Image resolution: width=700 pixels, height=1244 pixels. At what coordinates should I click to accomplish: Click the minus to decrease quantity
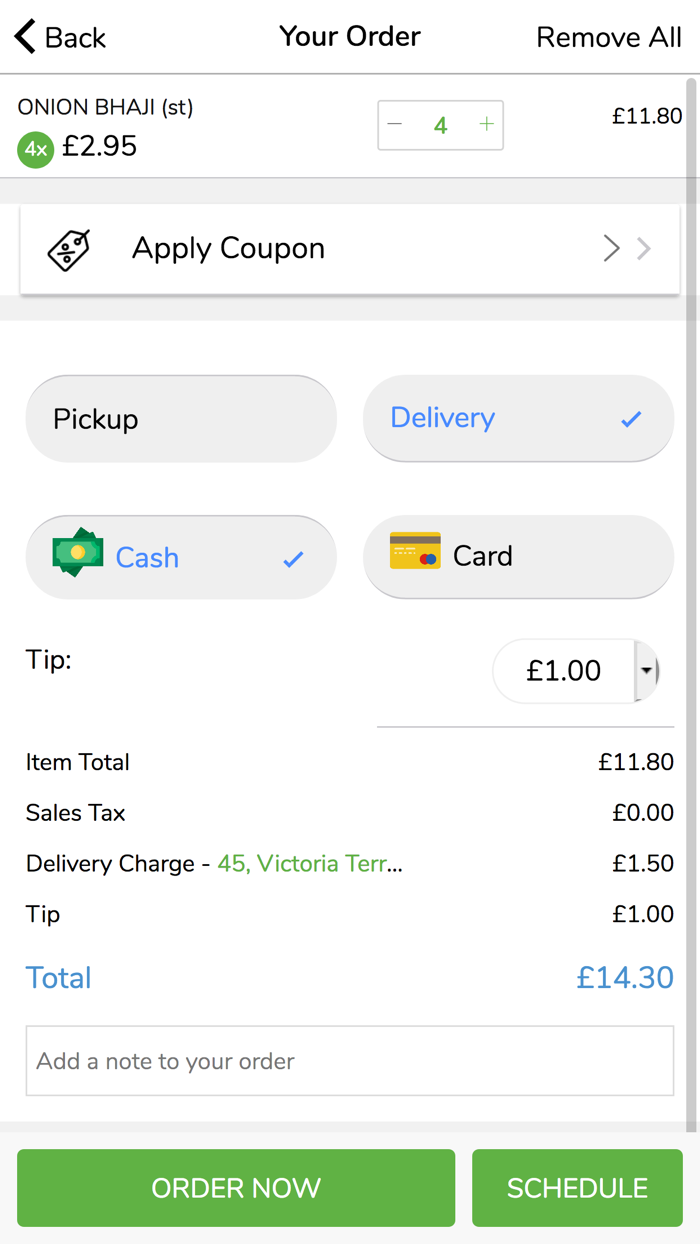tap(395, 124)
